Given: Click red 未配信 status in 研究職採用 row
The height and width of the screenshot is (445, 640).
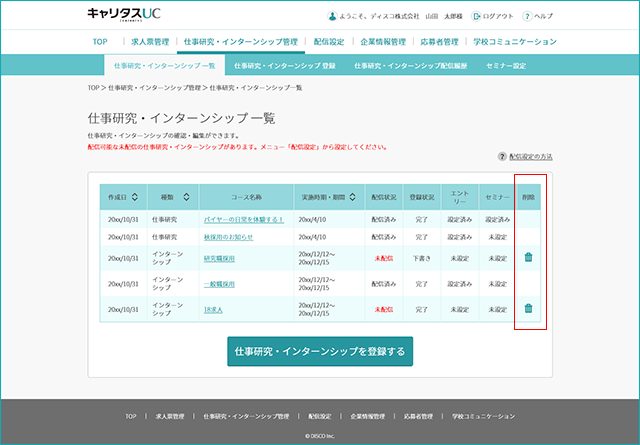Looking at the screenshot, I should click(x=384, y=258).
